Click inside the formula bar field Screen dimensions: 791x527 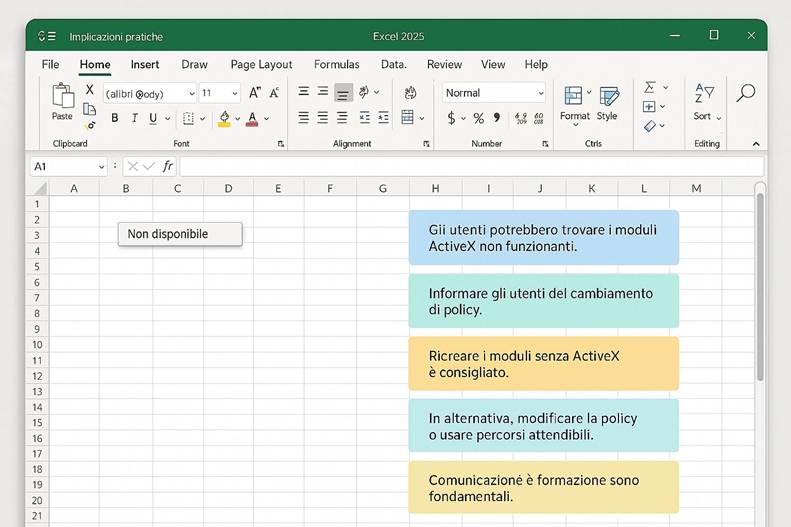(470, 166)
